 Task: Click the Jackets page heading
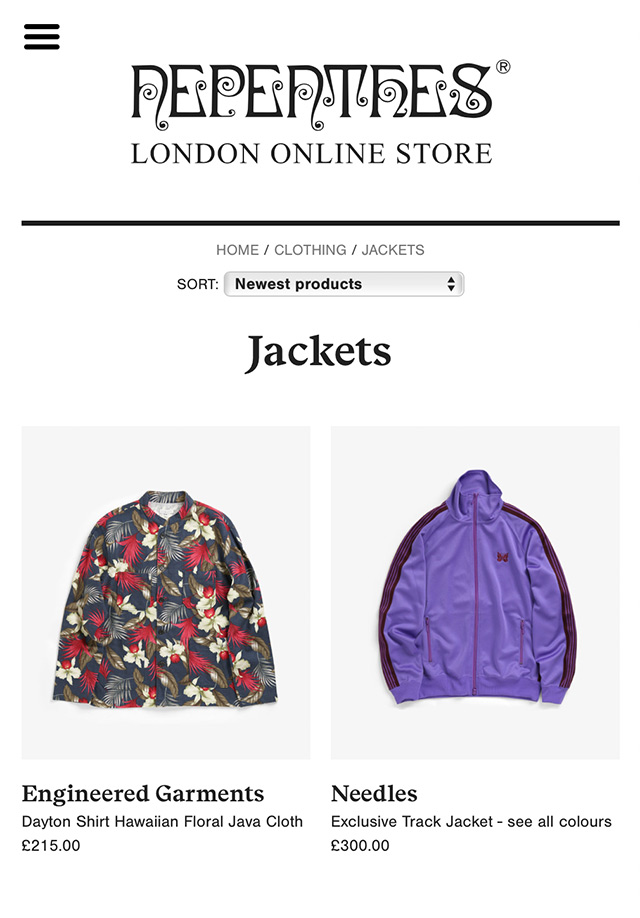tap(318, 352)
